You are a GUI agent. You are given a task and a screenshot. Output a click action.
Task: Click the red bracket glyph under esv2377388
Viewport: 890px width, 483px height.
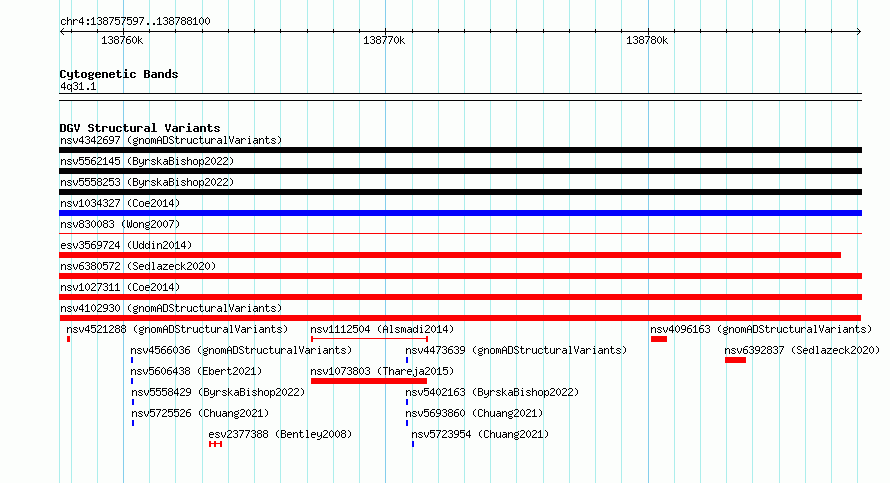tap(215, 444)
